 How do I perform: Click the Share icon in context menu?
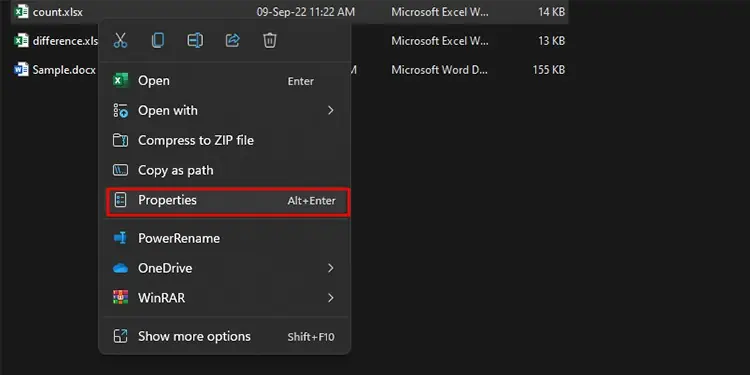pos(232,40)
